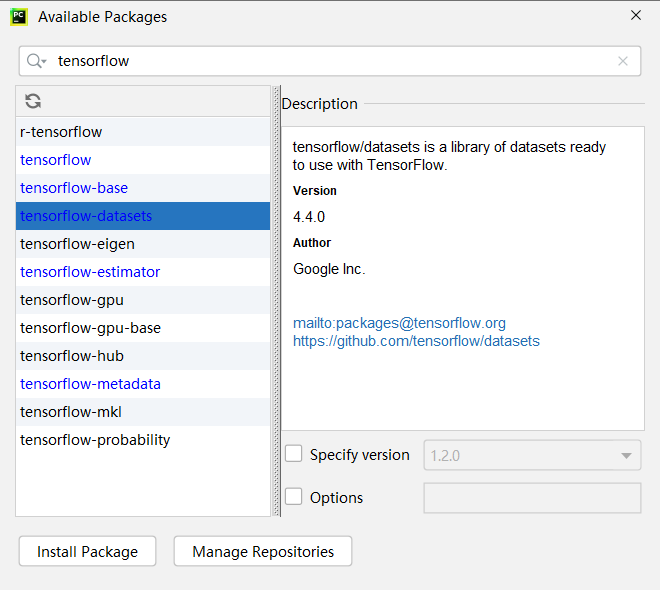Enable the Options checkbox
The height and width of the screenshot is (590, 660).
(x=294, y=497)
